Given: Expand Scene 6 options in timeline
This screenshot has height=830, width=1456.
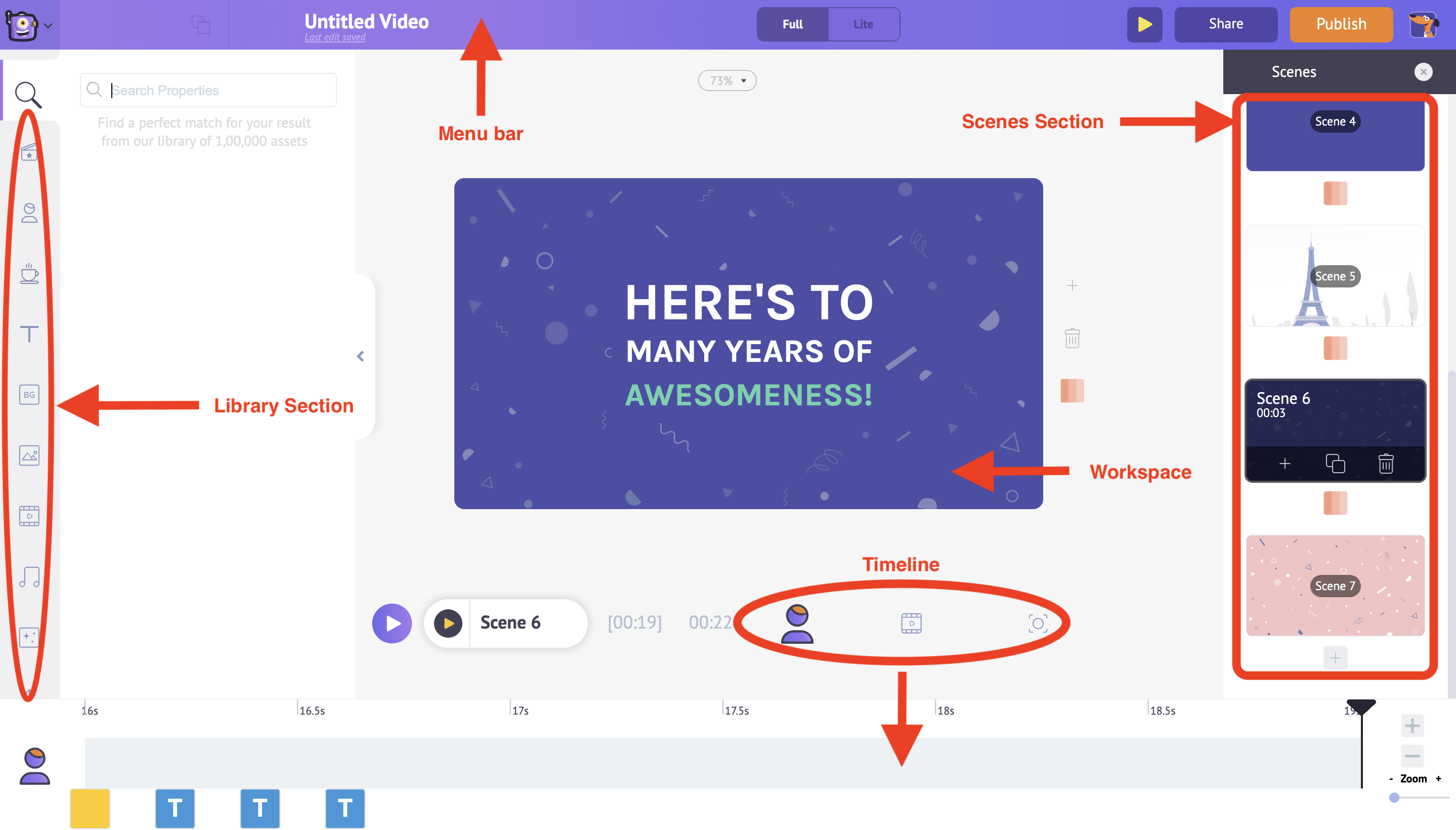Looking at the screenshot, I should click(x=510, y=622).
